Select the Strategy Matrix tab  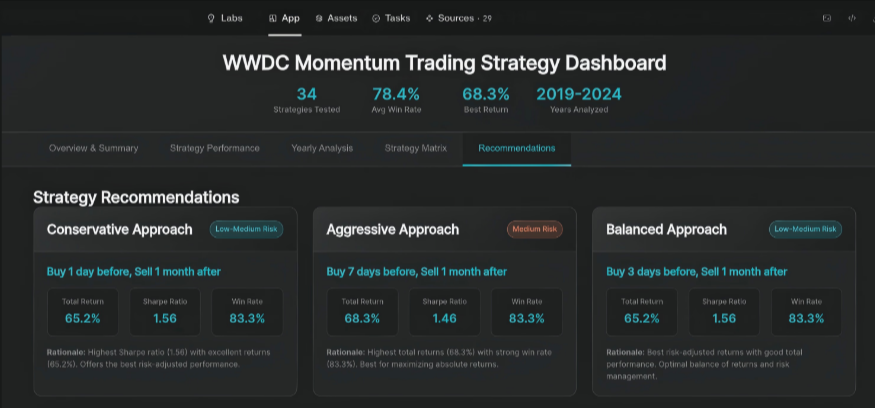coord(416,148)
